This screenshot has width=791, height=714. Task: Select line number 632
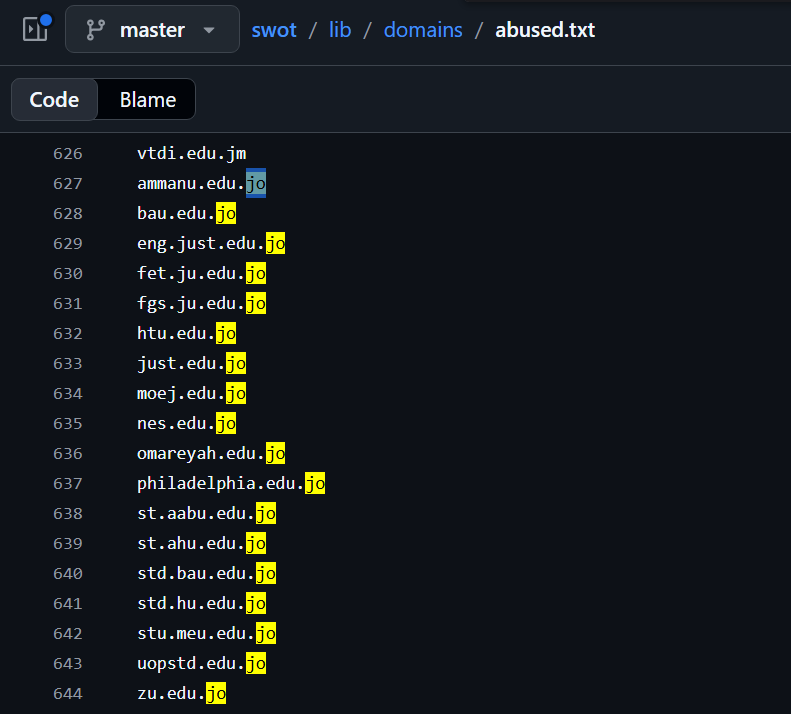click(x=68, y=334)
